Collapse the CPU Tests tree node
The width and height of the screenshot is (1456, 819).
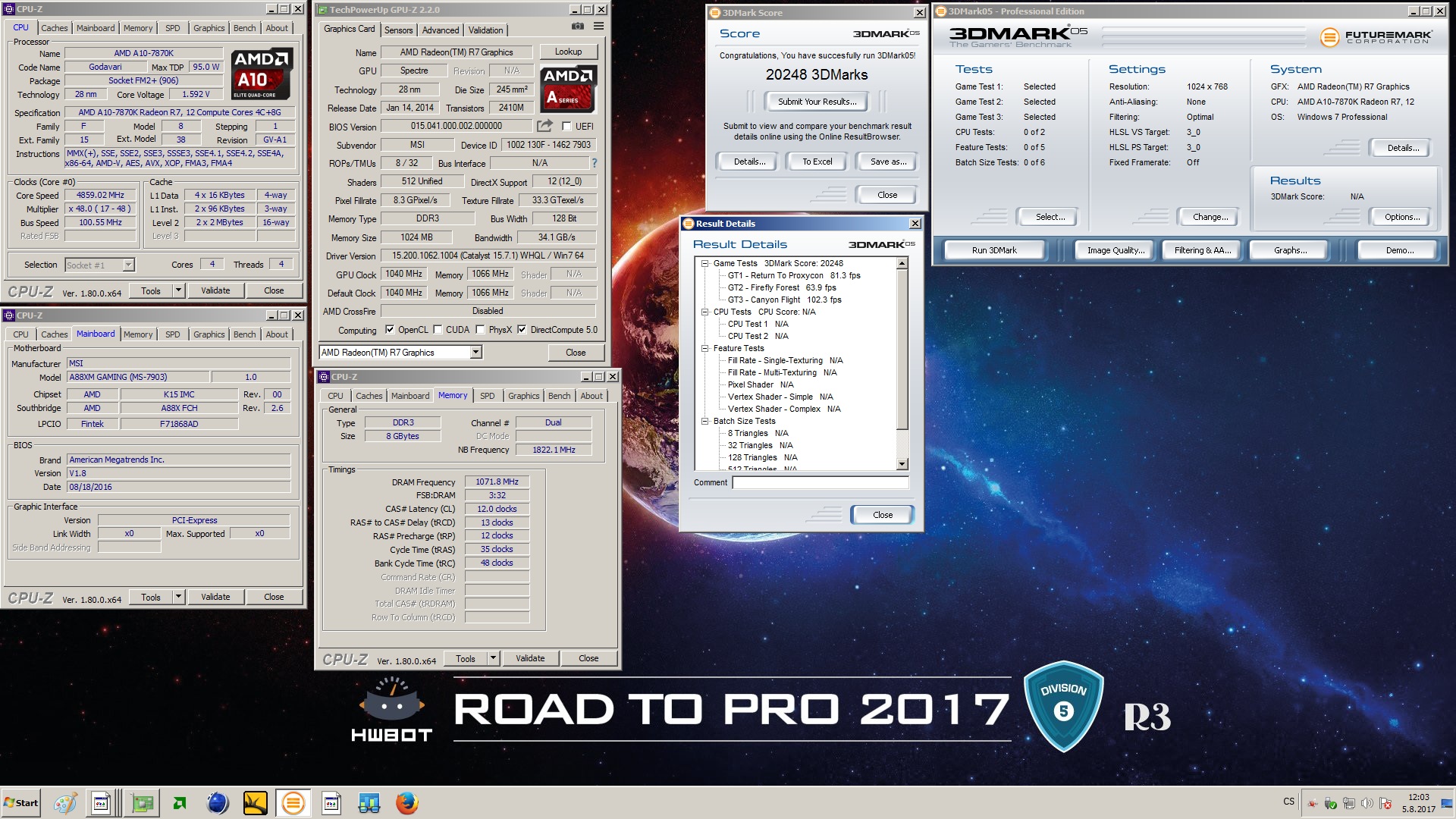click(704, 312)
